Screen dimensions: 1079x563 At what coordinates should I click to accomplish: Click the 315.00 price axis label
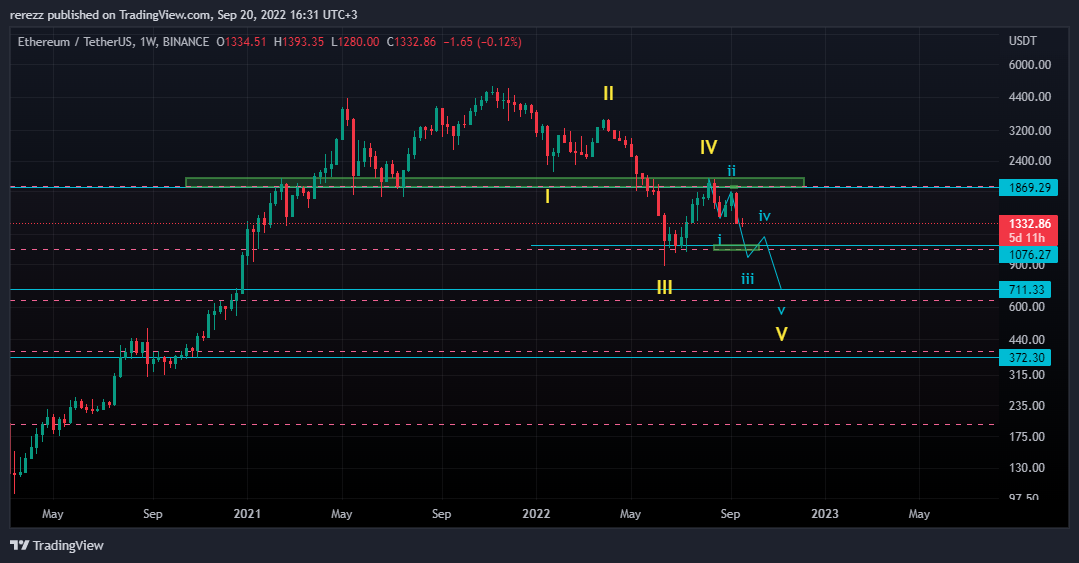click(1026, 375)
